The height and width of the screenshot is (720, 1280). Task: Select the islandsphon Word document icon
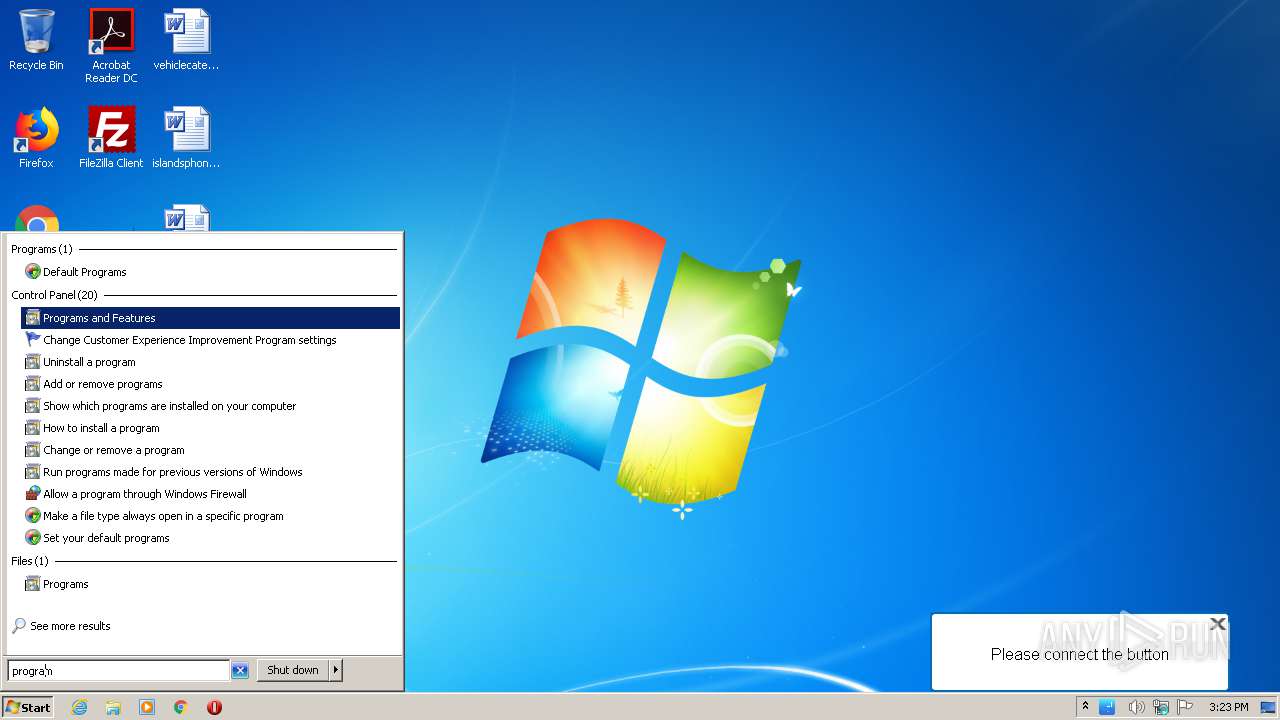click(186, 138)
